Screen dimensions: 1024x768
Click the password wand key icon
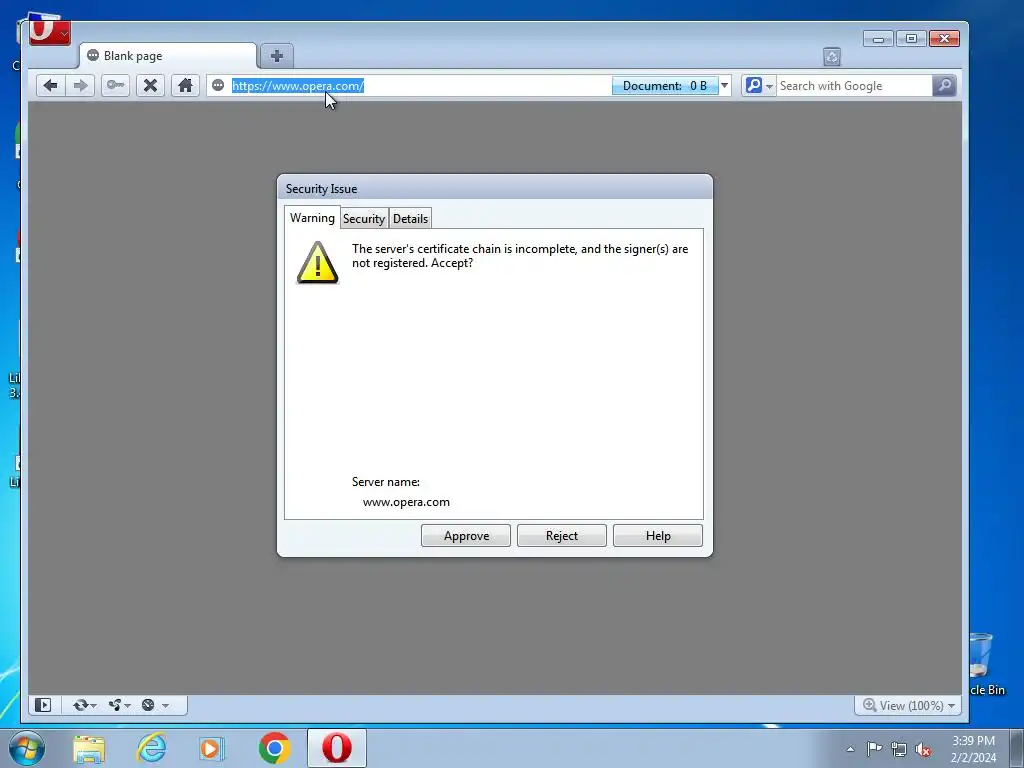116,86
